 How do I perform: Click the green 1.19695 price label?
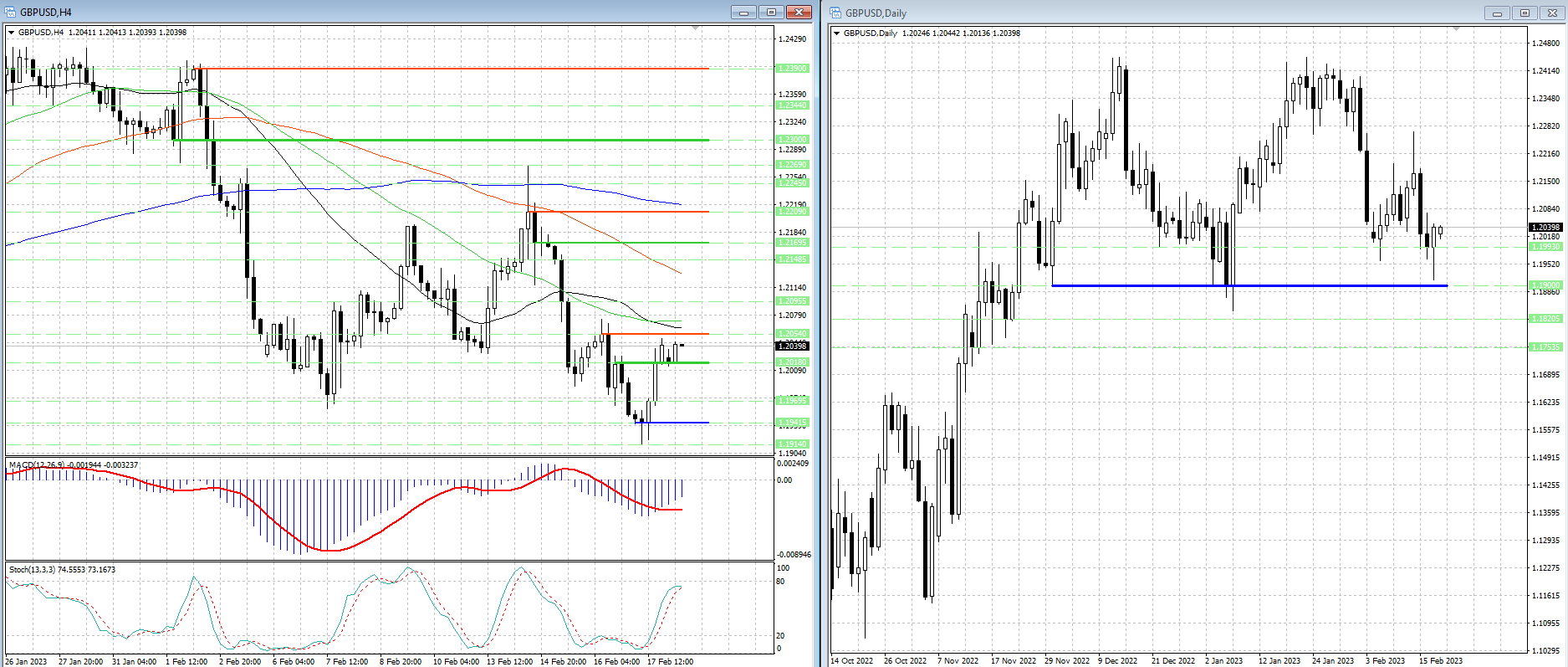click(792, 401)
